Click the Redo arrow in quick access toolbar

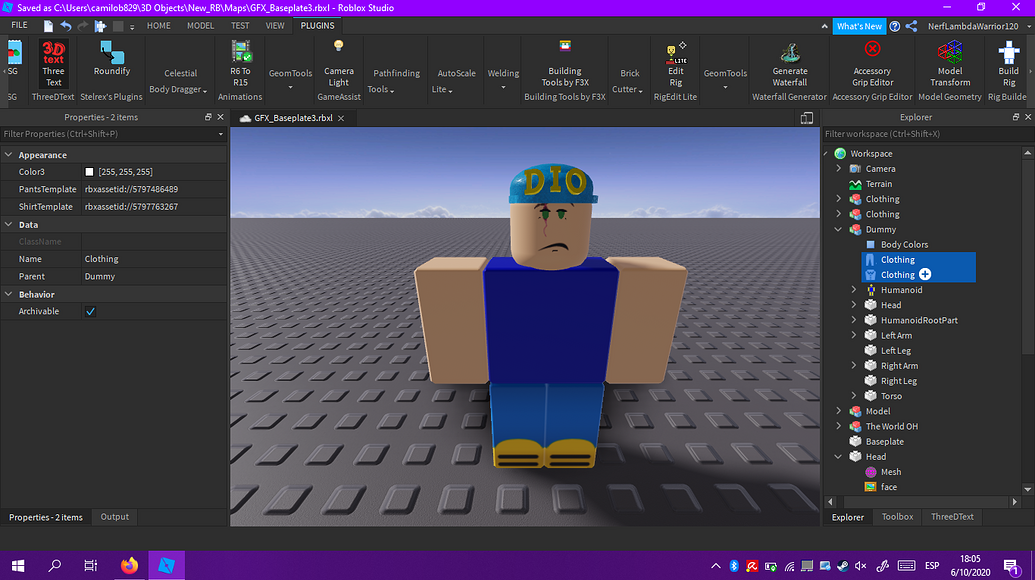point(83,26)
